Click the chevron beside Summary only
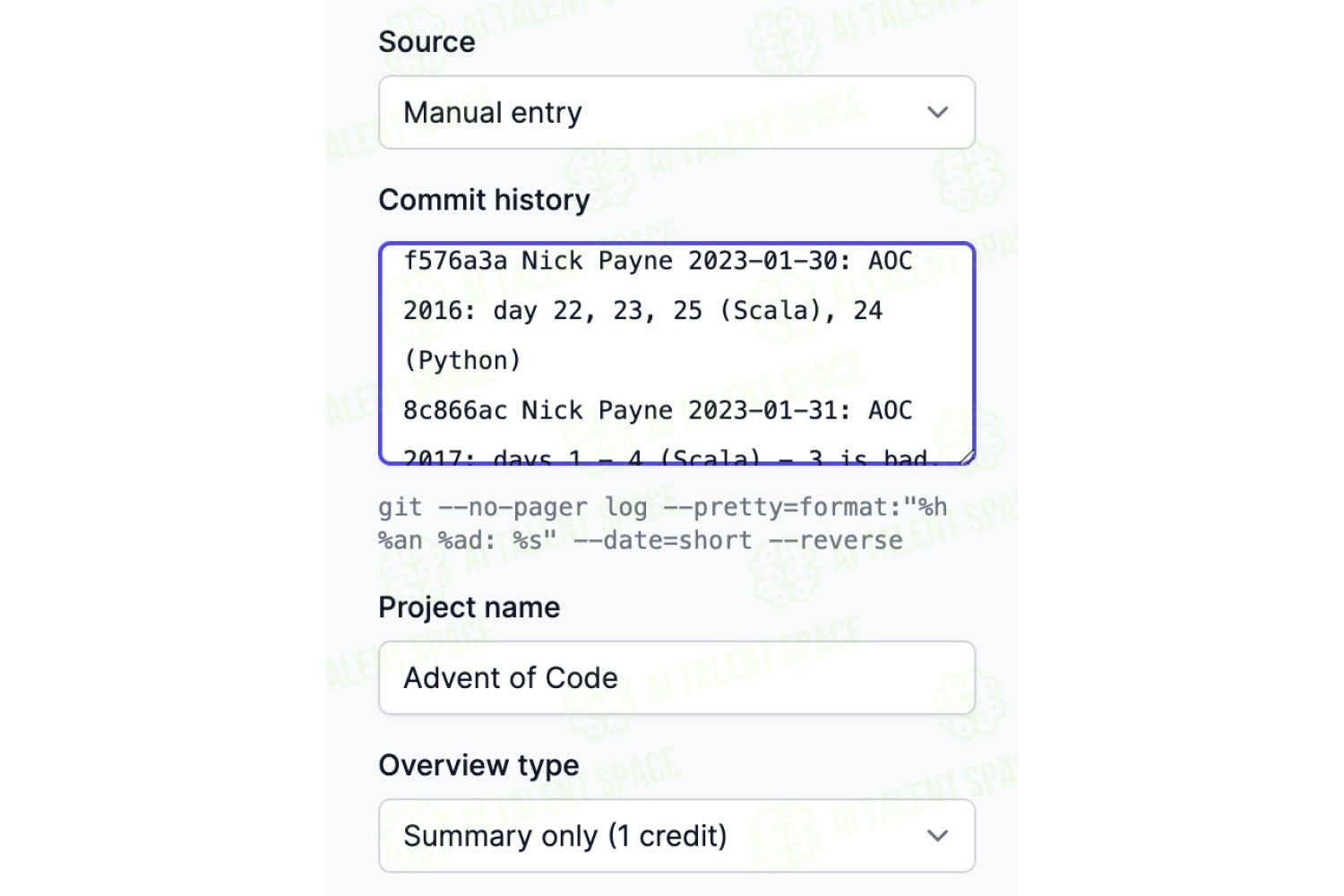 coord(937,835)
